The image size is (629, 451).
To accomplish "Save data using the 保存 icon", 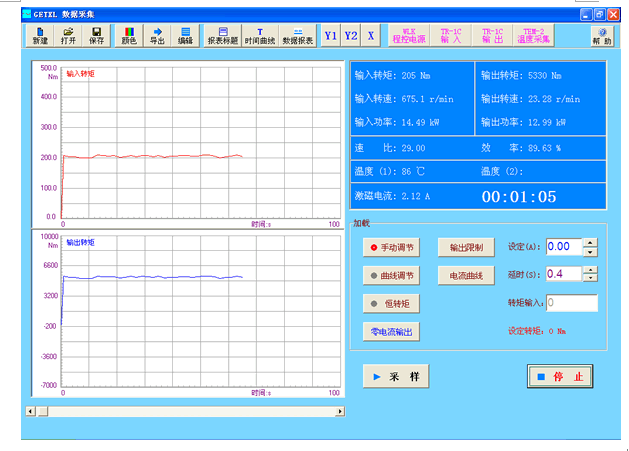I will click(x=96, y=36).
